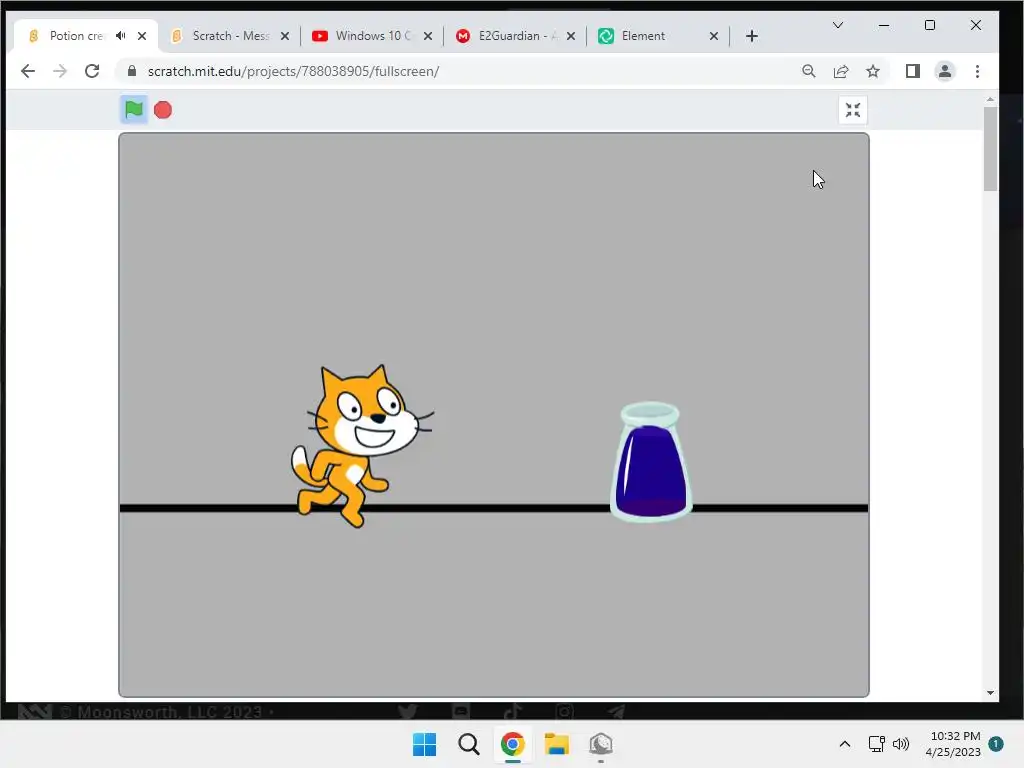This screenshot has width=1024, height=768.
Task: Open a new browser tab
Action: pyautogui.click(x=752, y=36)
